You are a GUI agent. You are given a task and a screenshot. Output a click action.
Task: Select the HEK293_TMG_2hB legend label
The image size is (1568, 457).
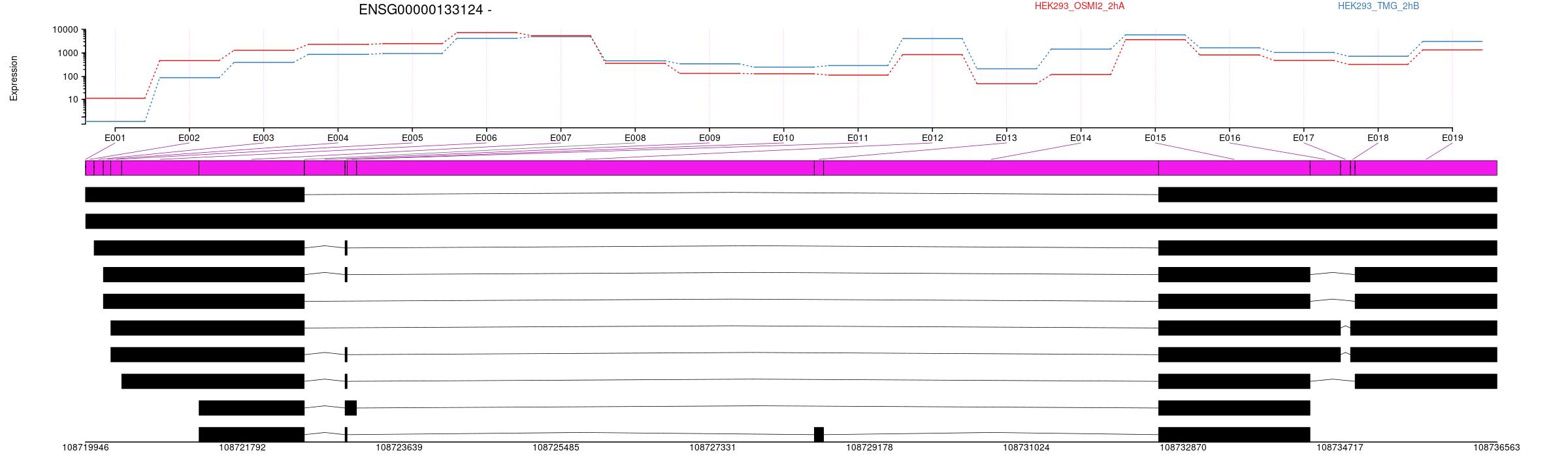click(x=1378, y=6)
